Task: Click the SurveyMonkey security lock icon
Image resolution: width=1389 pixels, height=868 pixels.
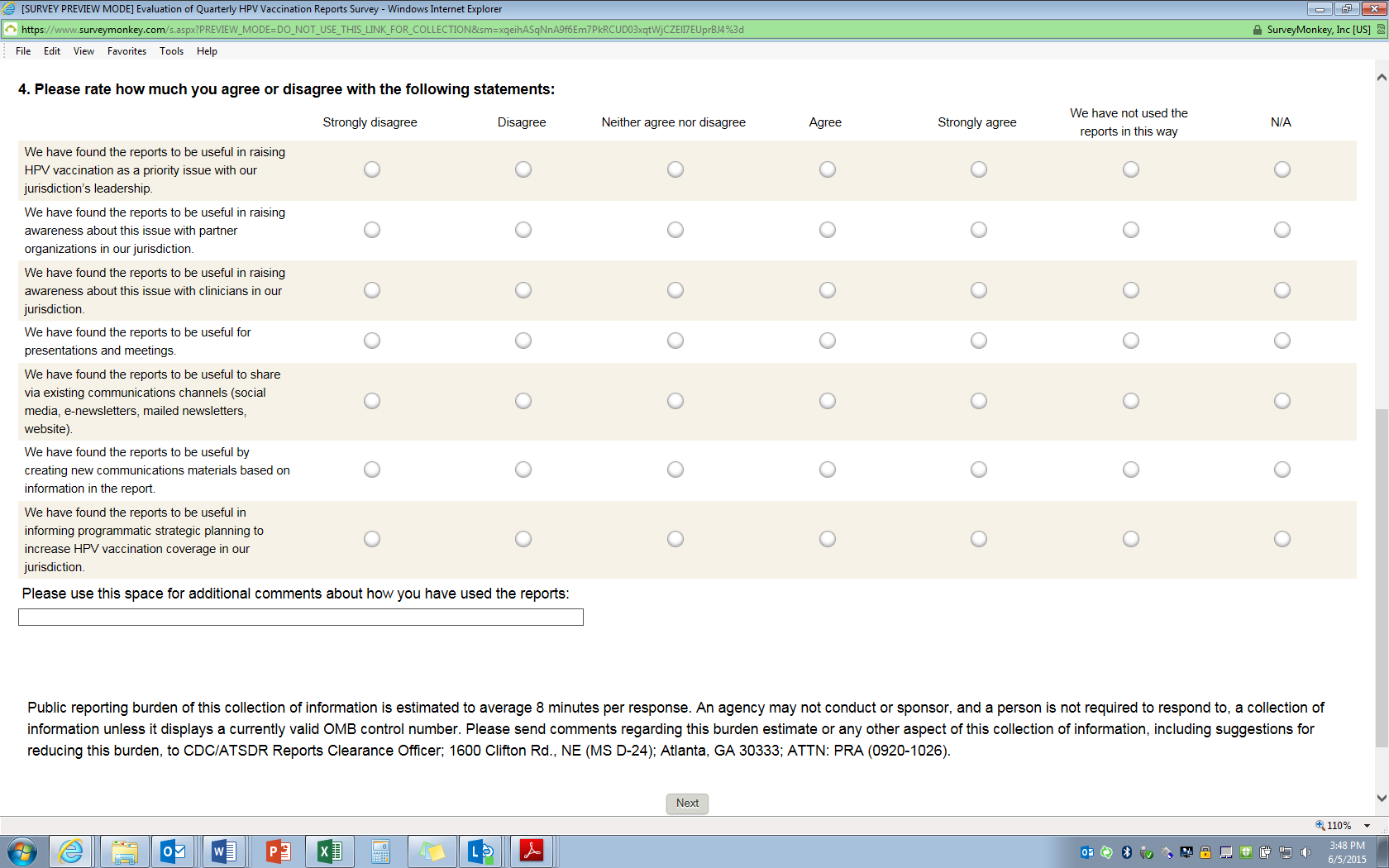Action: (1258, 30)
